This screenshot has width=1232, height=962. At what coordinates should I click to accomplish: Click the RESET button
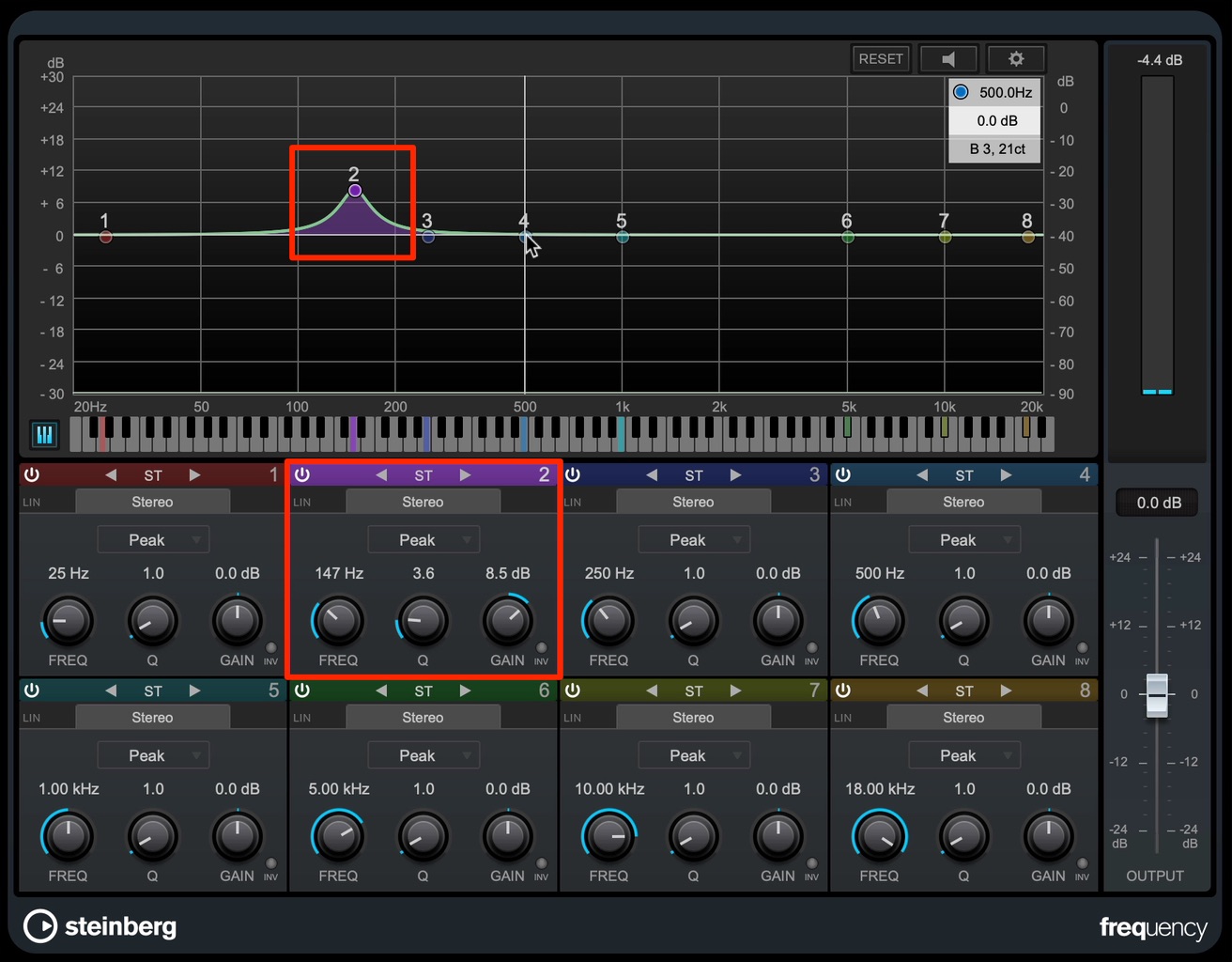(x=881, y=59)
